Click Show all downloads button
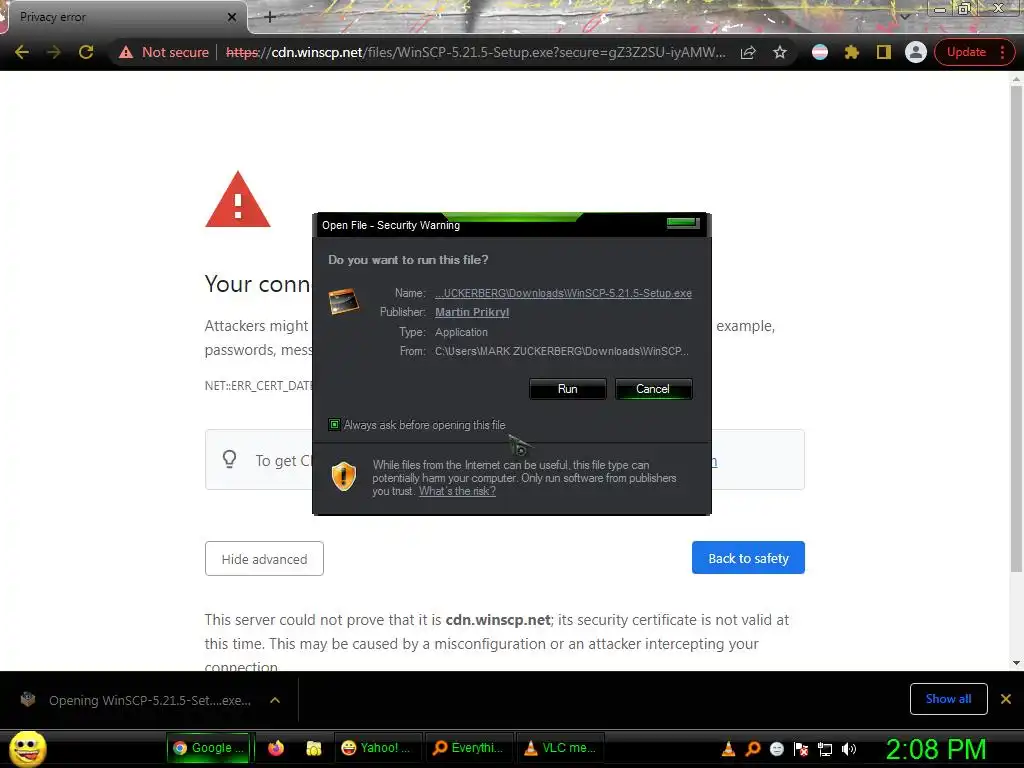The image size is (1024, 768). point(948,699)
